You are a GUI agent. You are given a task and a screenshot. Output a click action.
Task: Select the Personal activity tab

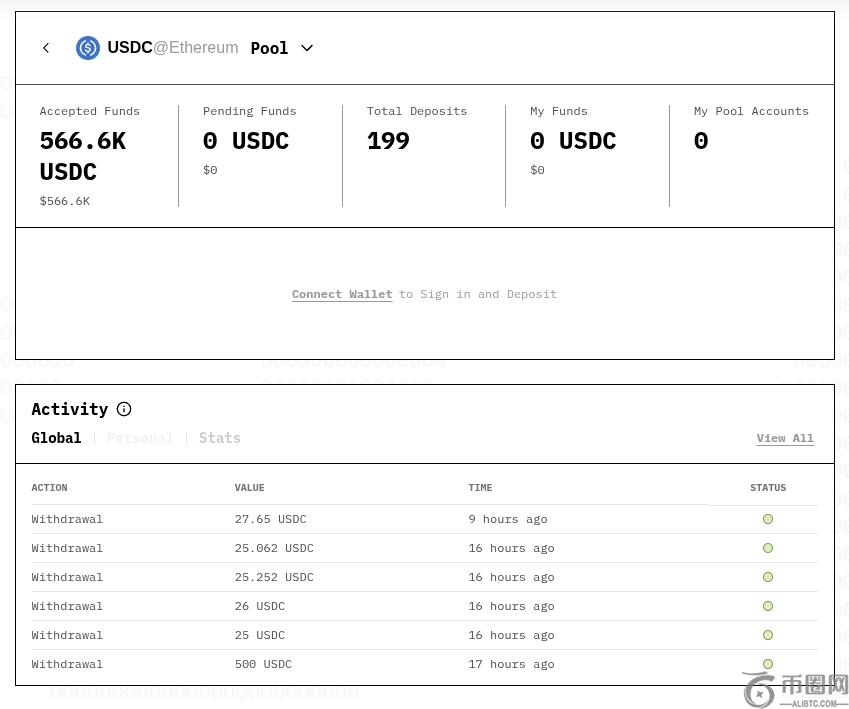pos(140,438)
